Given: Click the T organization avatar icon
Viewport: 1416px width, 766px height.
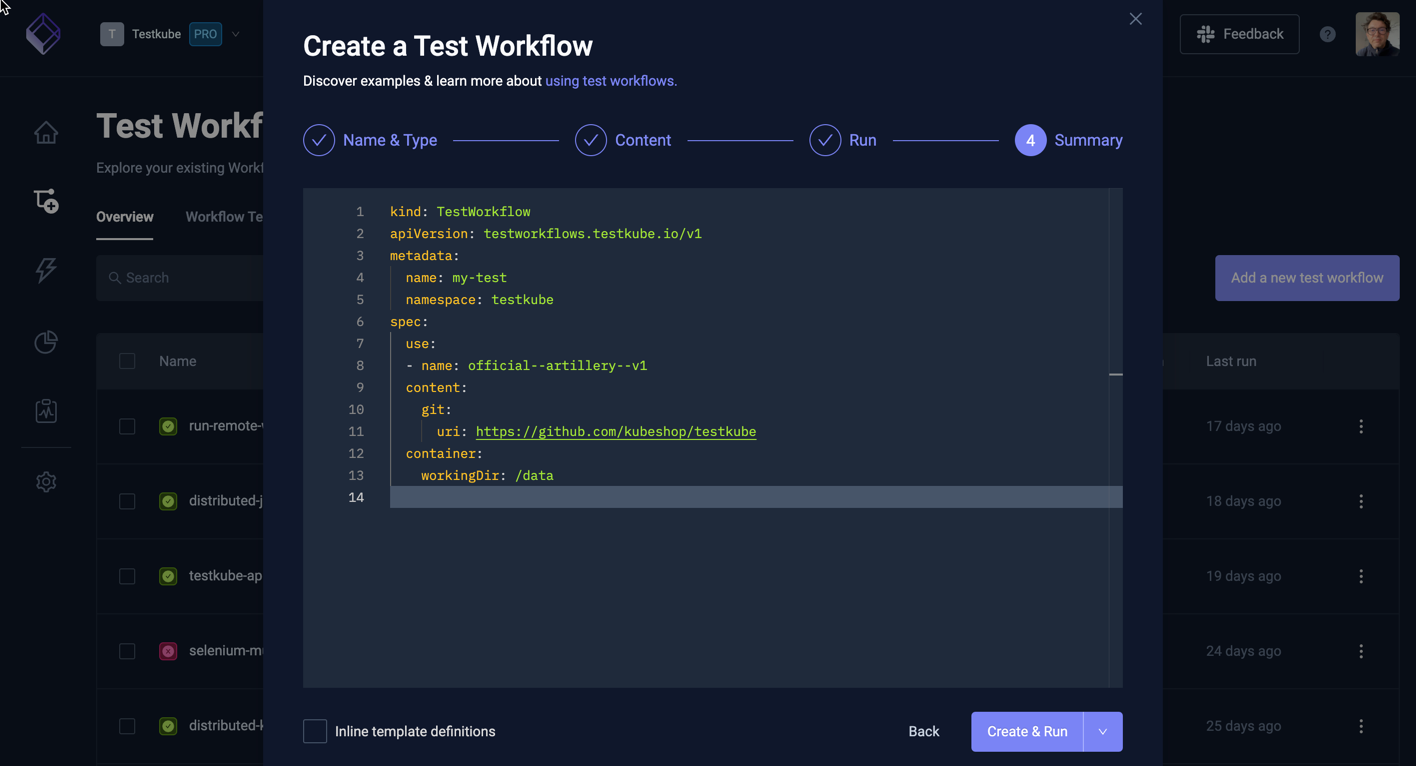Looking at the screenshot, I should click(112, 34).
